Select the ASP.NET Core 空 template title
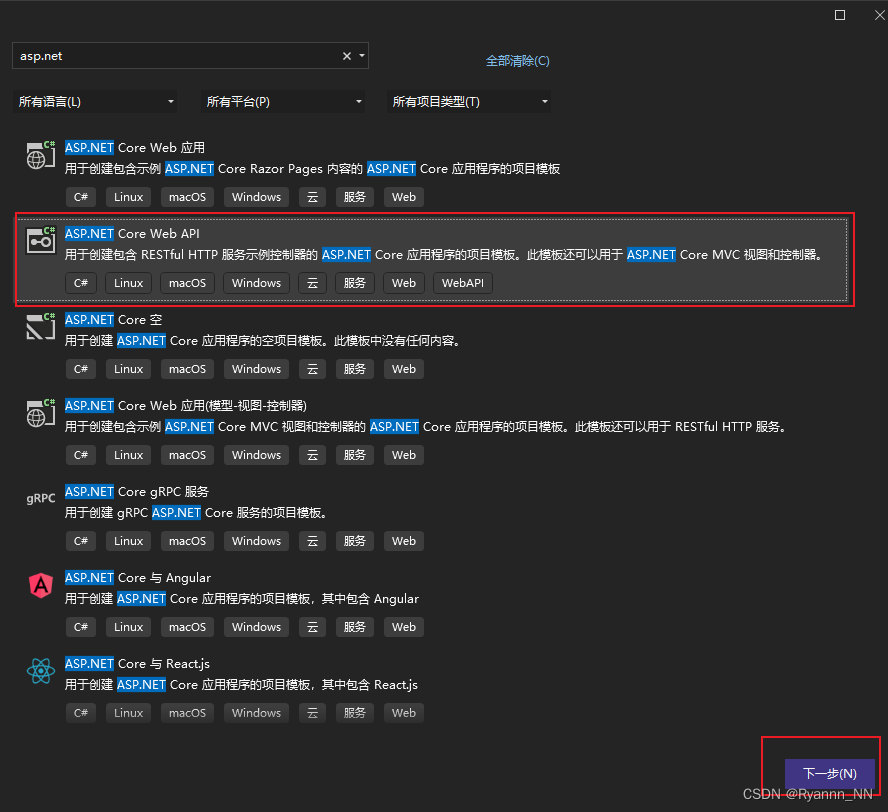 113,320
